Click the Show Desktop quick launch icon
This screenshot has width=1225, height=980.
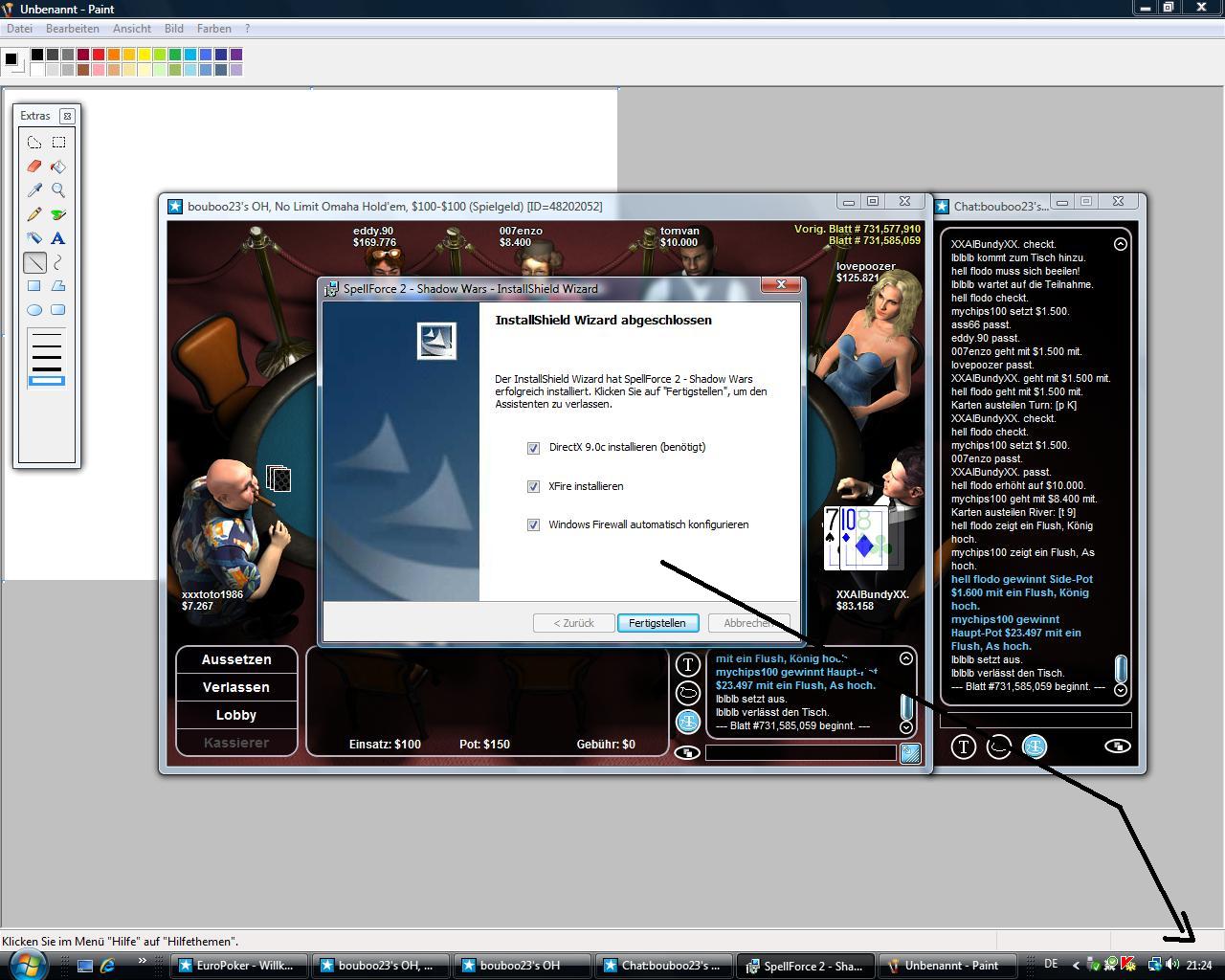(x=84, y=966)
